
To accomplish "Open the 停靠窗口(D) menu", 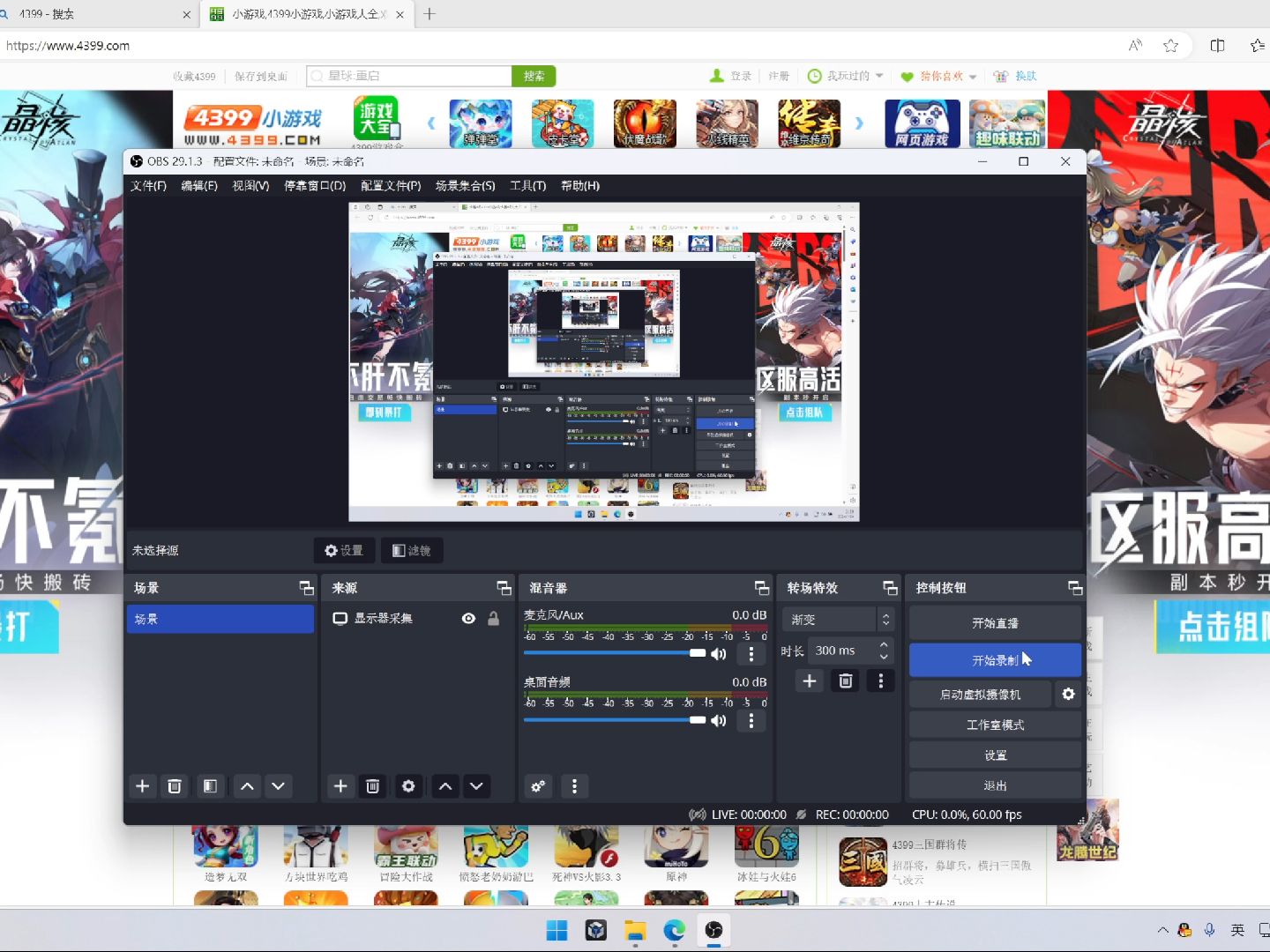I will pyautogui.click(x=315, y=186).
